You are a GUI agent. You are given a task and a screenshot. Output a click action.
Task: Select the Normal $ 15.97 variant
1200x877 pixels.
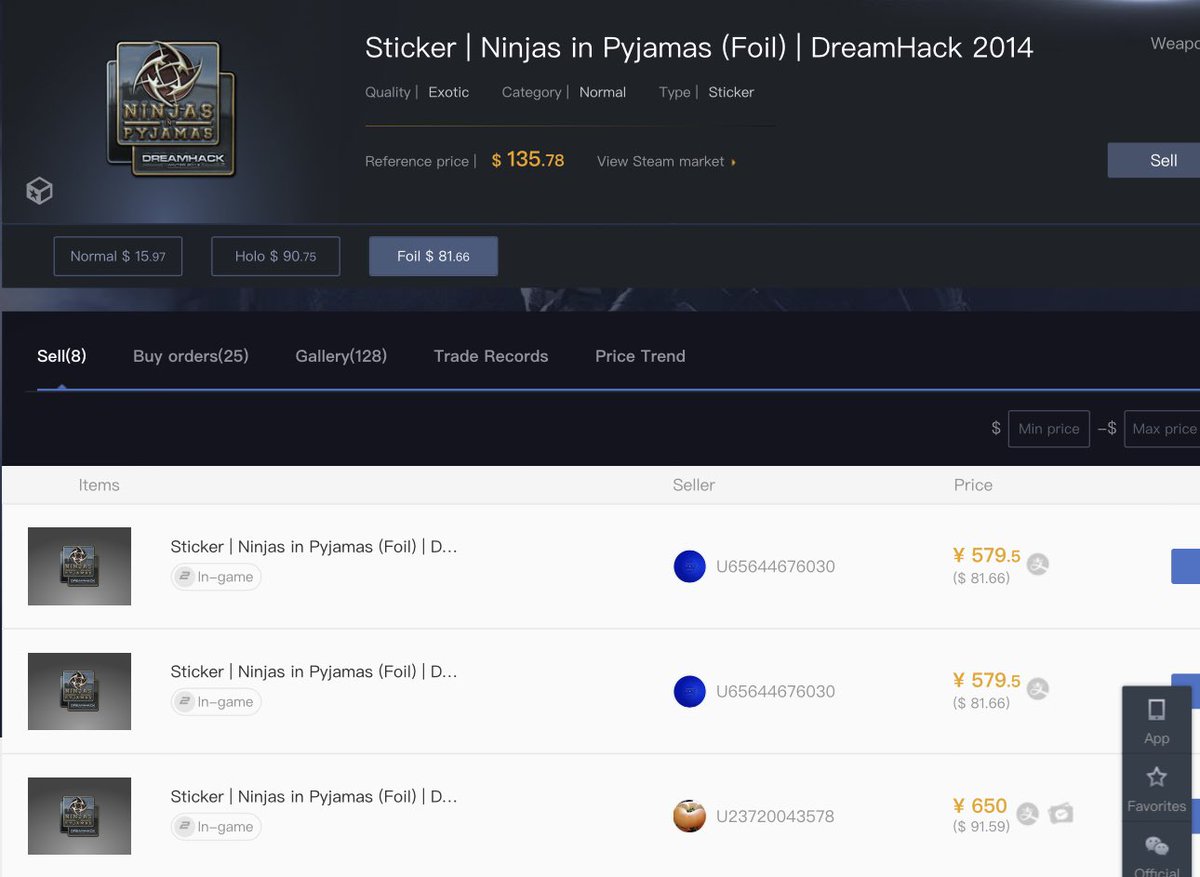[x=118, y=256]
